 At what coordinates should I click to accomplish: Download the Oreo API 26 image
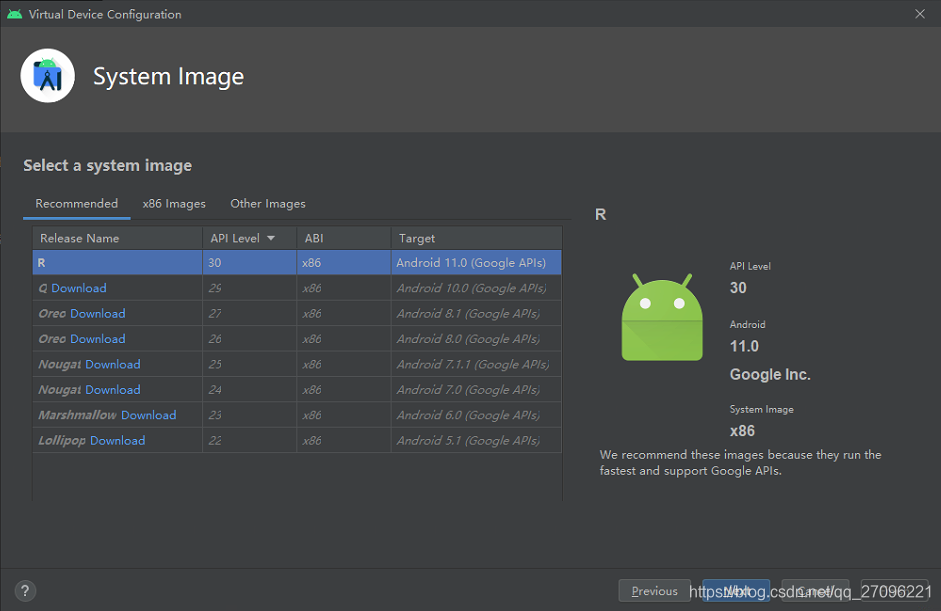[98, 339]
